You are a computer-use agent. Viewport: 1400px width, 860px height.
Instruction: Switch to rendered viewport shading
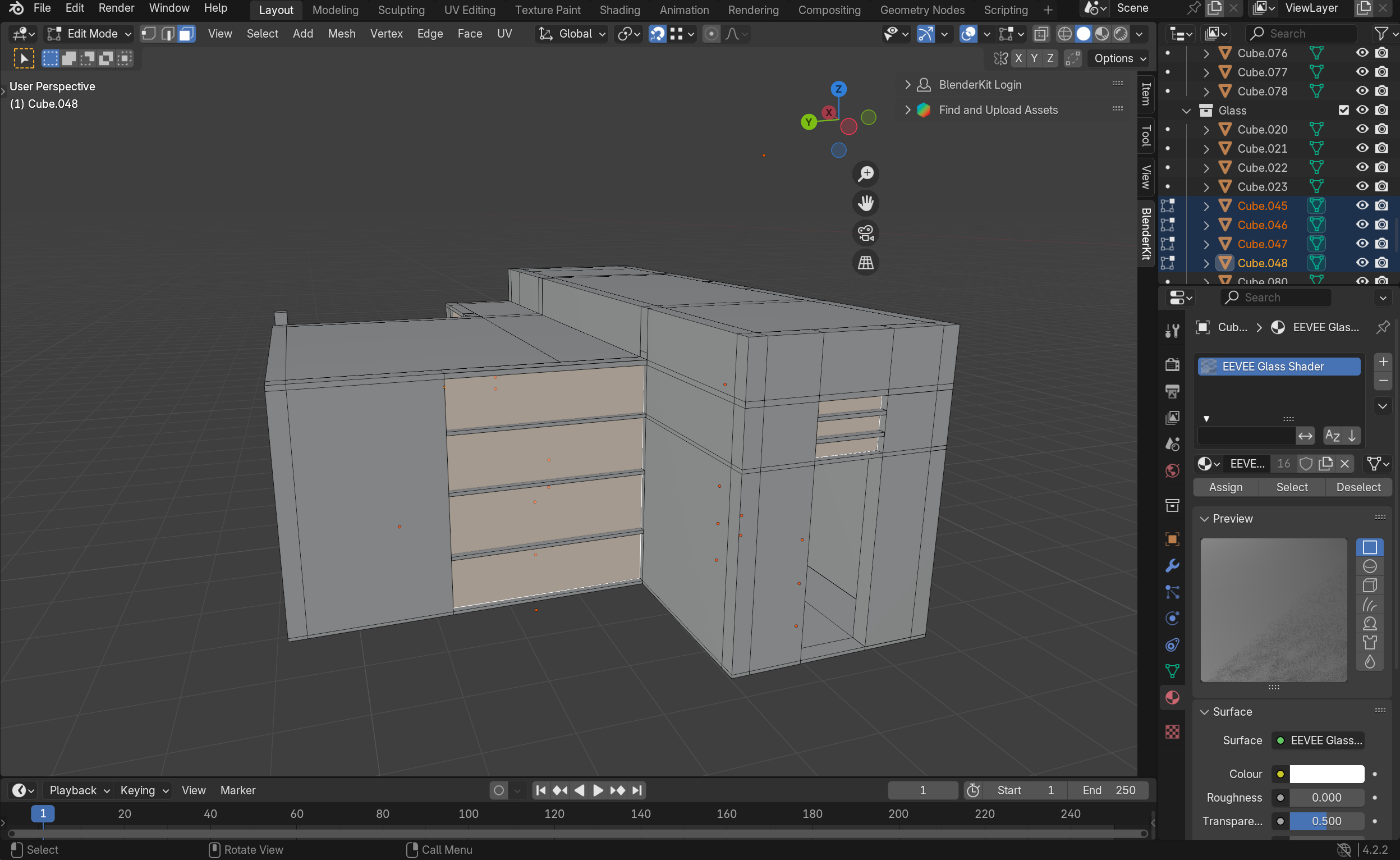click(1121, 34)
